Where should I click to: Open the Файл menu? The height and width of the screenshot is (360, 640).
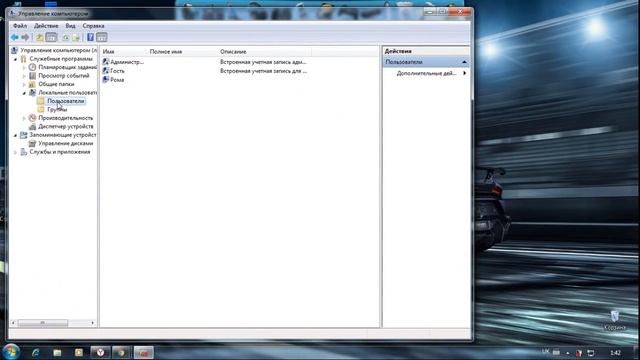click(20, 26)
